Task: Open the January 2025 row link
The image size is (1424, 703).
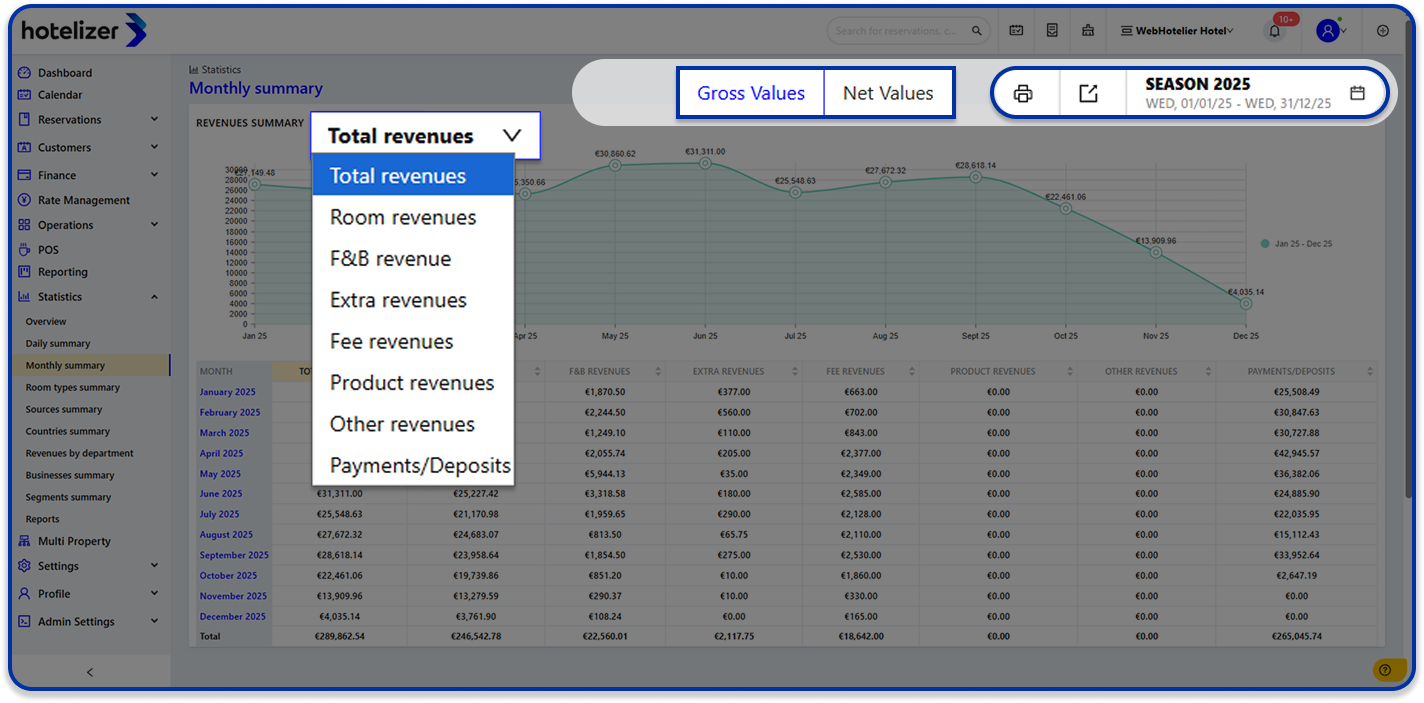Action: 229,392
